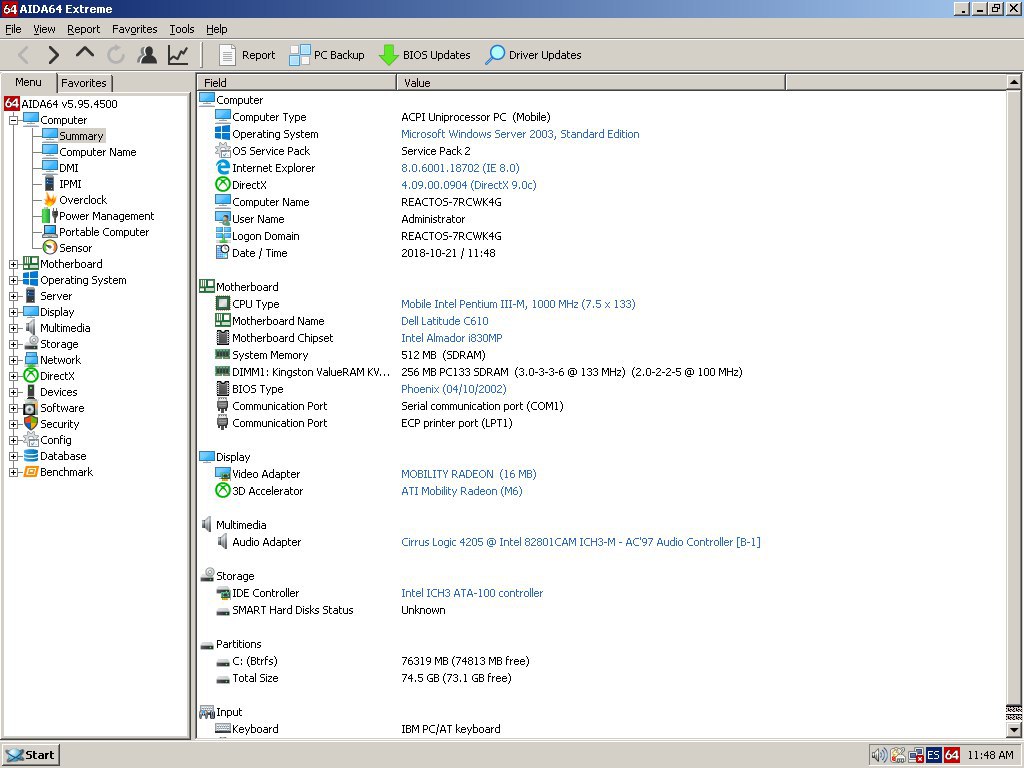Select Sensor in the Computer tree
Viewport: 1024px width, 768px height.
click(75, 248)
